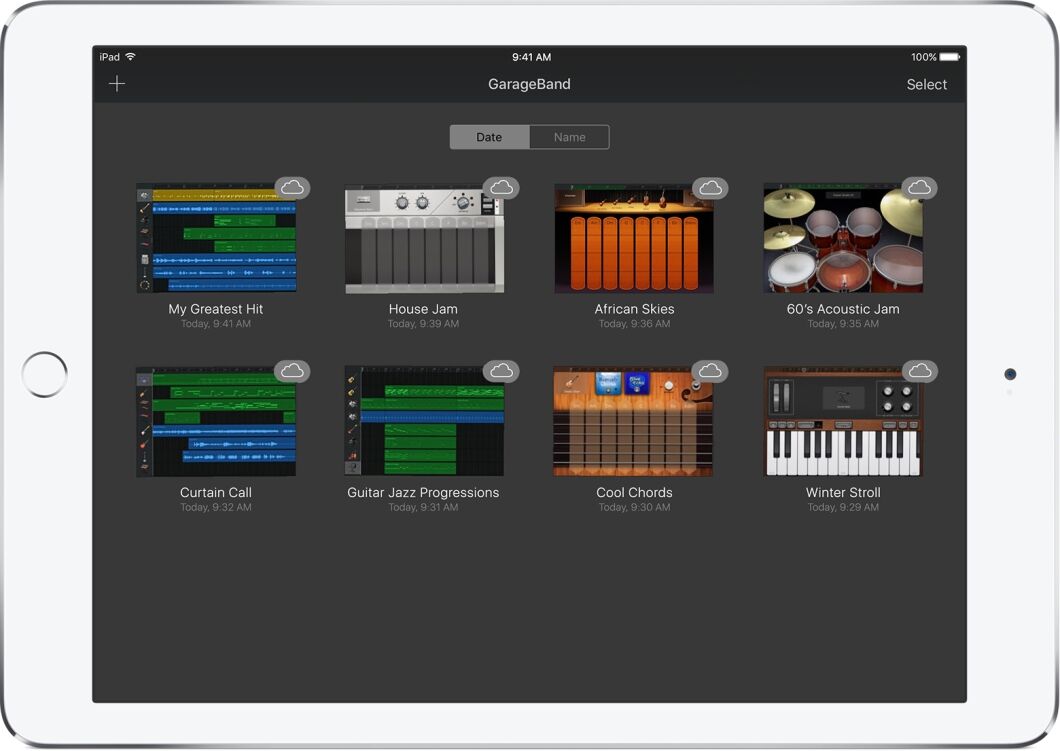Select the Date sort option
Screen dimensions: 1060x751
click(489, 136)
